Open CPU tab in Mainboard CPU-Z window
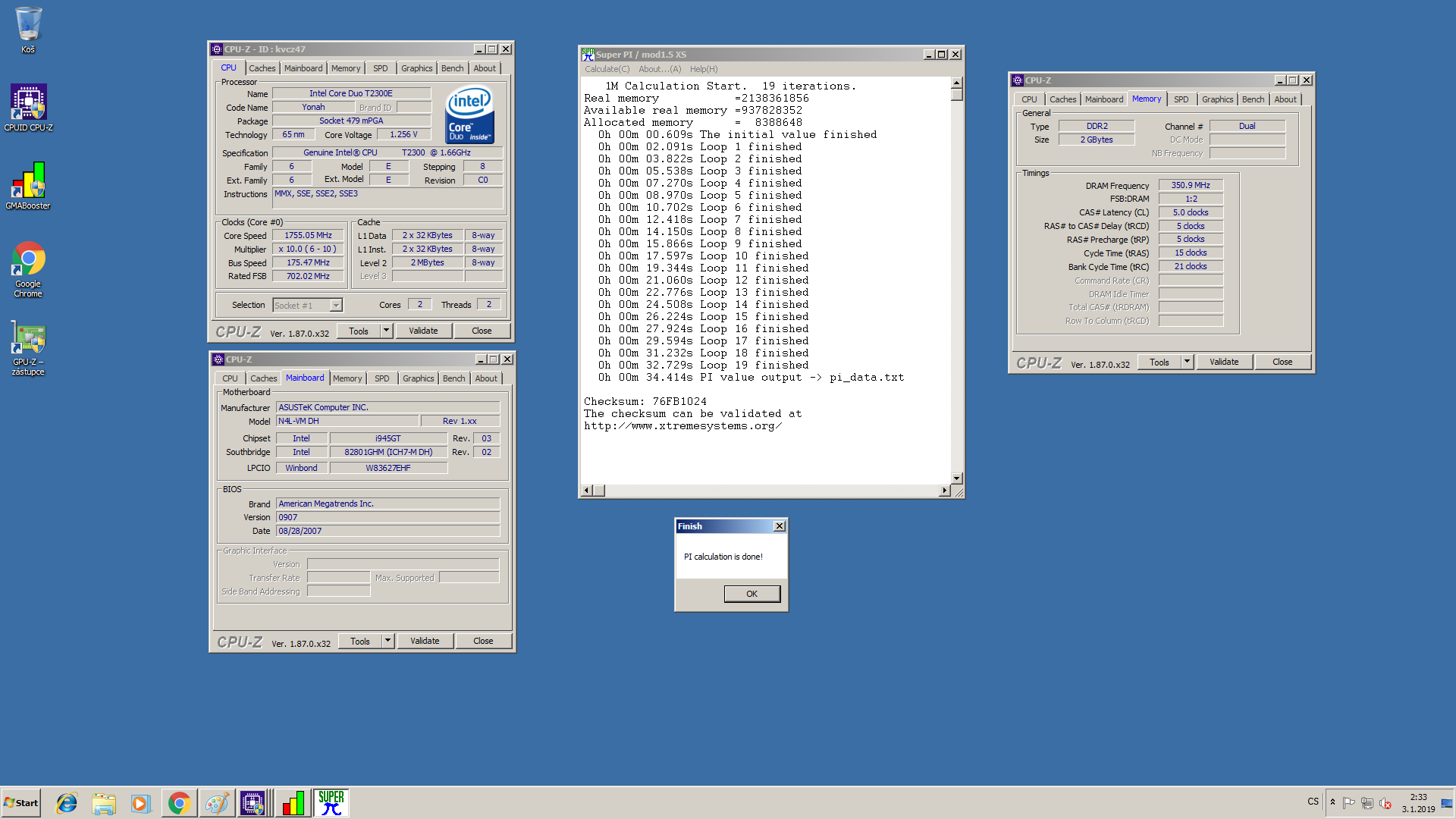This screenshot has height=819, width=1456. [230, 378]
